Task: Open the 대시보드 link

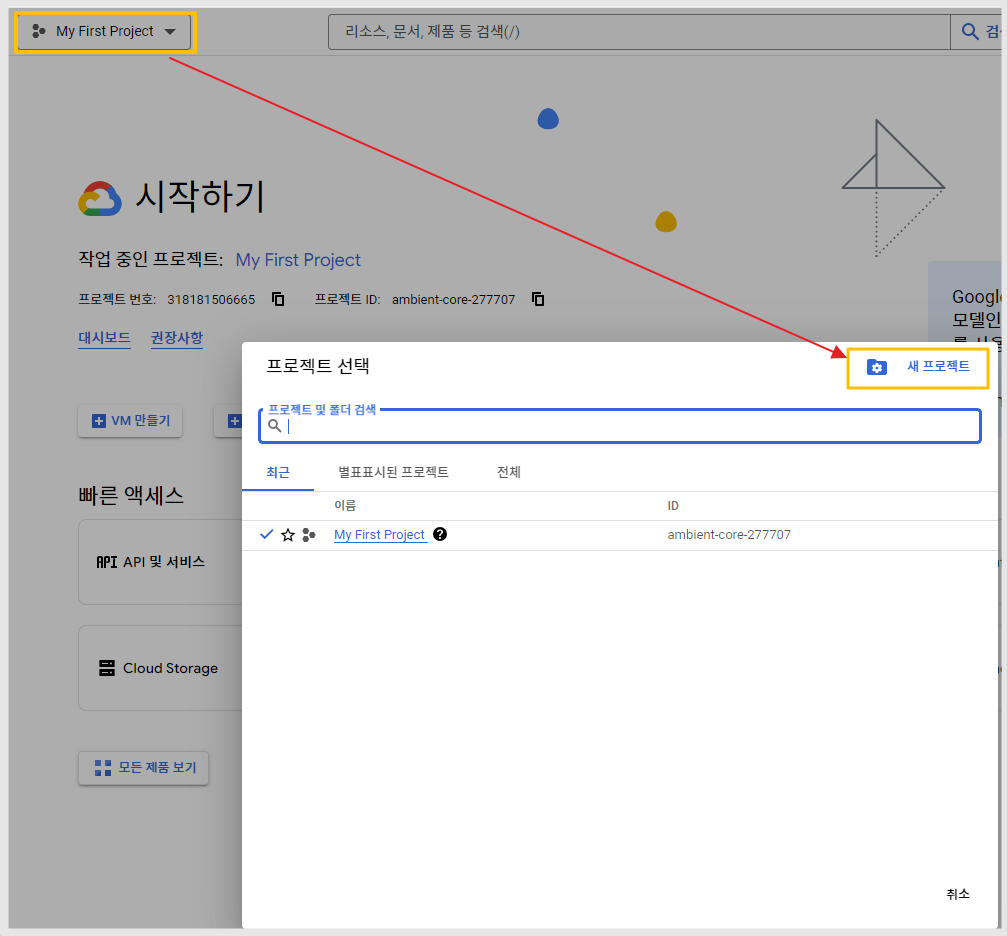Action: (104, 338)
